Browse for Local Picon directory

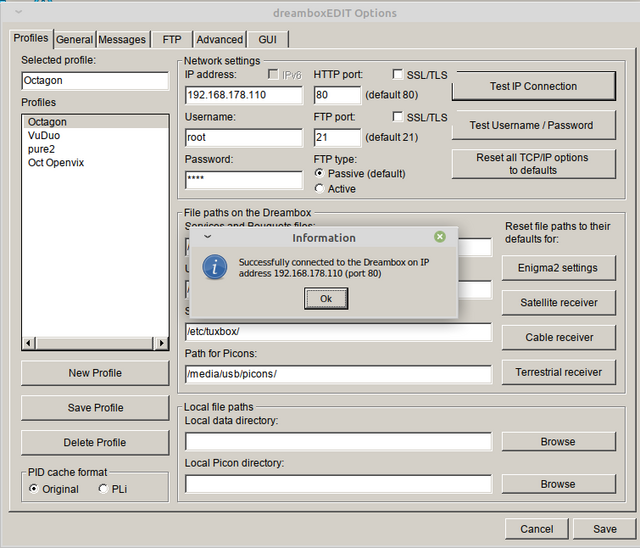coord(558,484)
